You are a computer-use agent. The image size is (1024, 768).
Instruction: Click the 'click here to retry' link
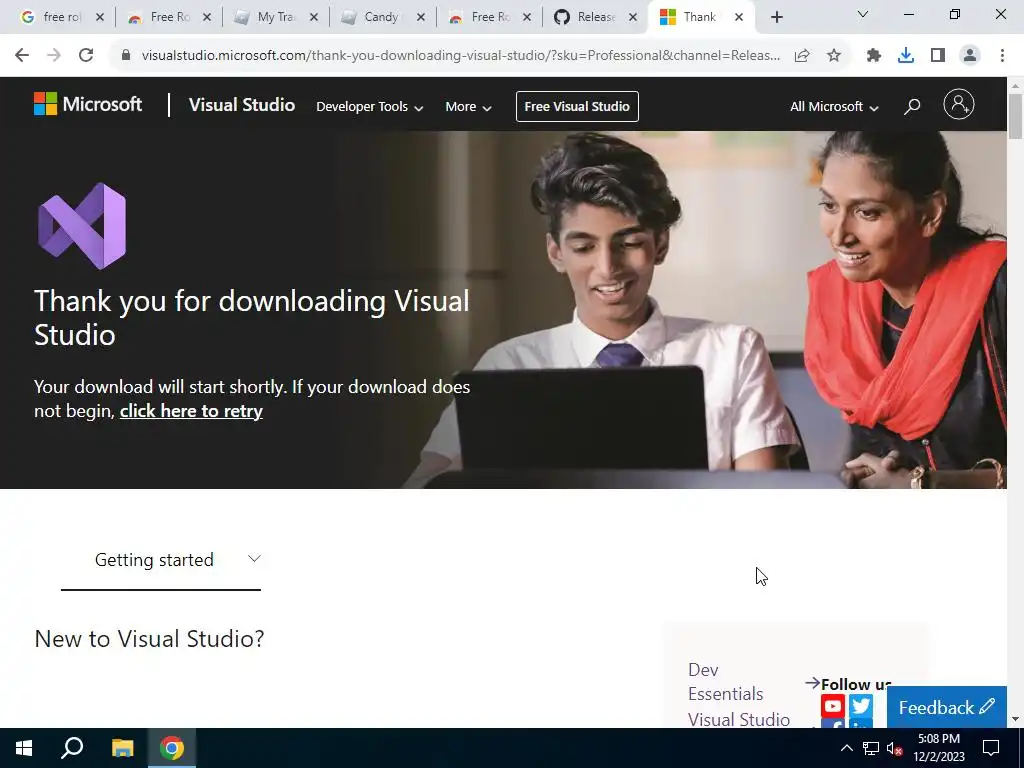[x=191, y=411]
